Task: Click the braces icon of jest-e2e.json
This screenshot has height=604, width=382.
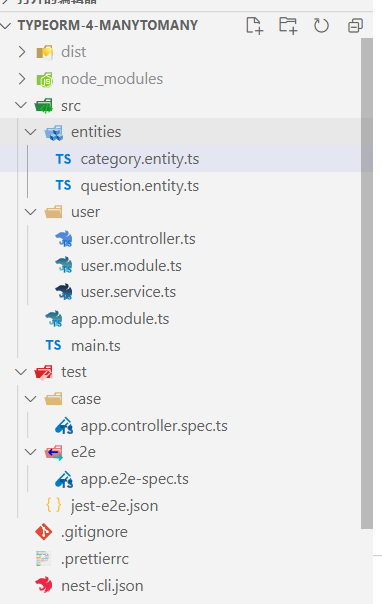Action: 54,505
